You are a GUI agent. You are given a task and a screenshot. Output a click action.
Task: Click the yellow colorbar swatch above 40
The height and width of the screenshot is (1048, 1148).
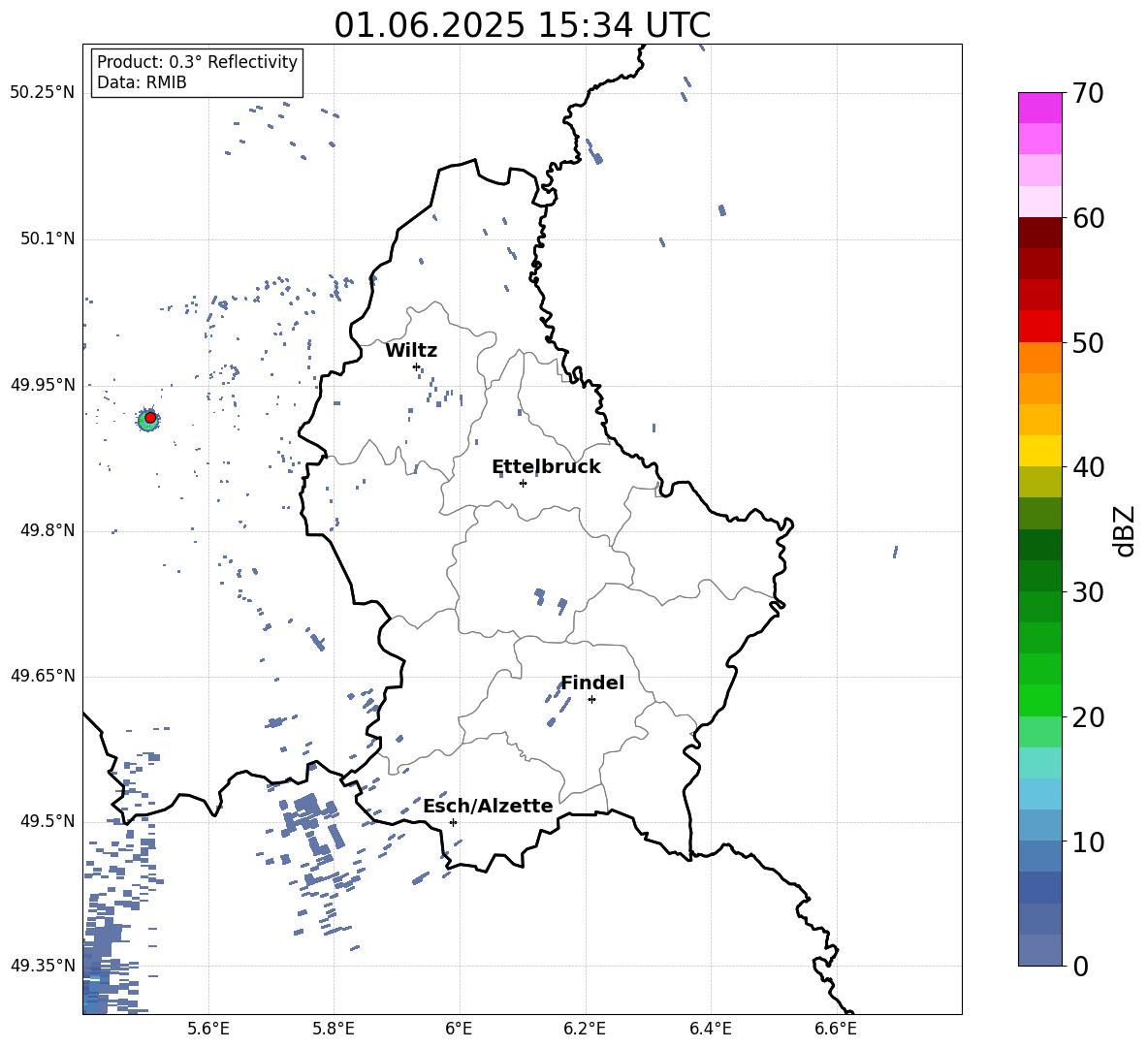[1040, 451]
